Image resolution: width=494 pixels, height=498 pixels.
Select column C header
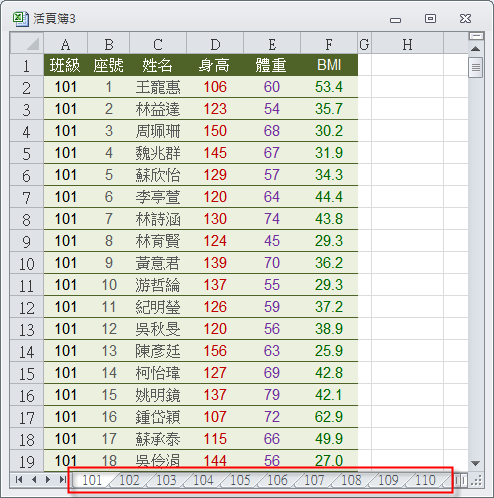(158, 43)
